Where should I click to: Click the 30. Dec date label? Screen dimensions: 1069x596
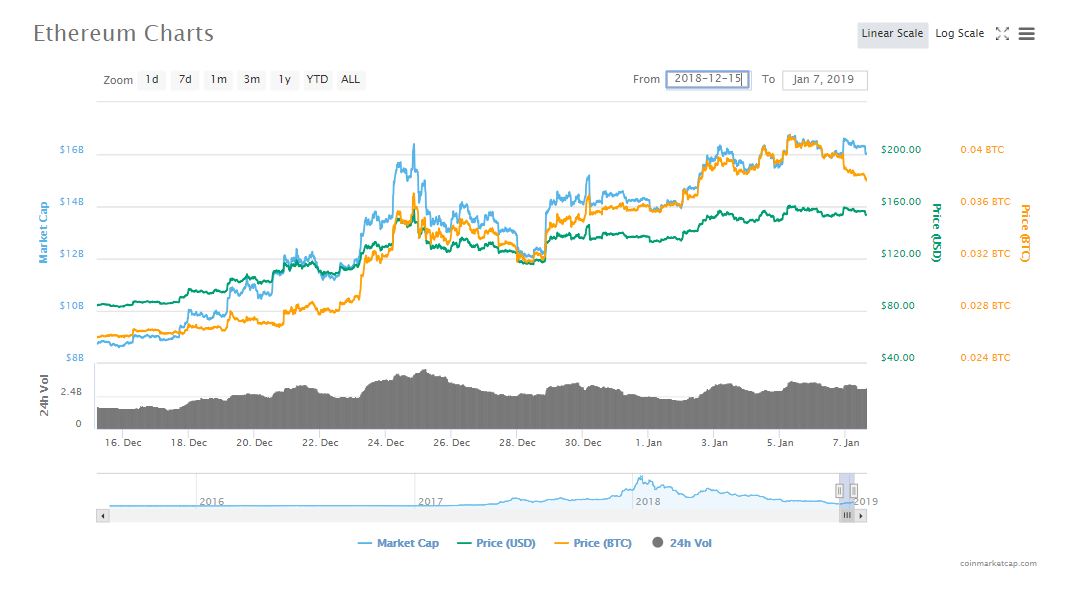[x=583, y=443]
